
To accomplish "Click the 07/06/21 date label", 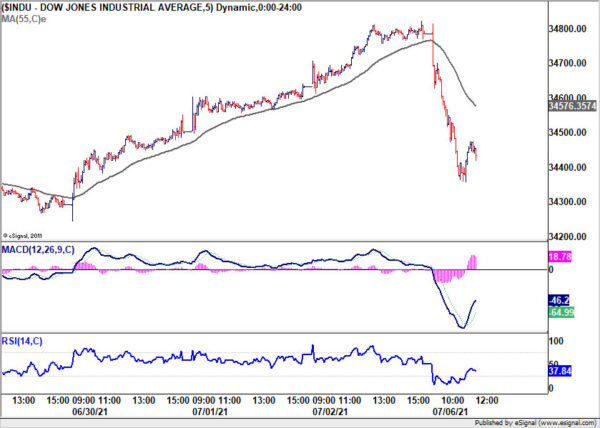I will point(450,412).
